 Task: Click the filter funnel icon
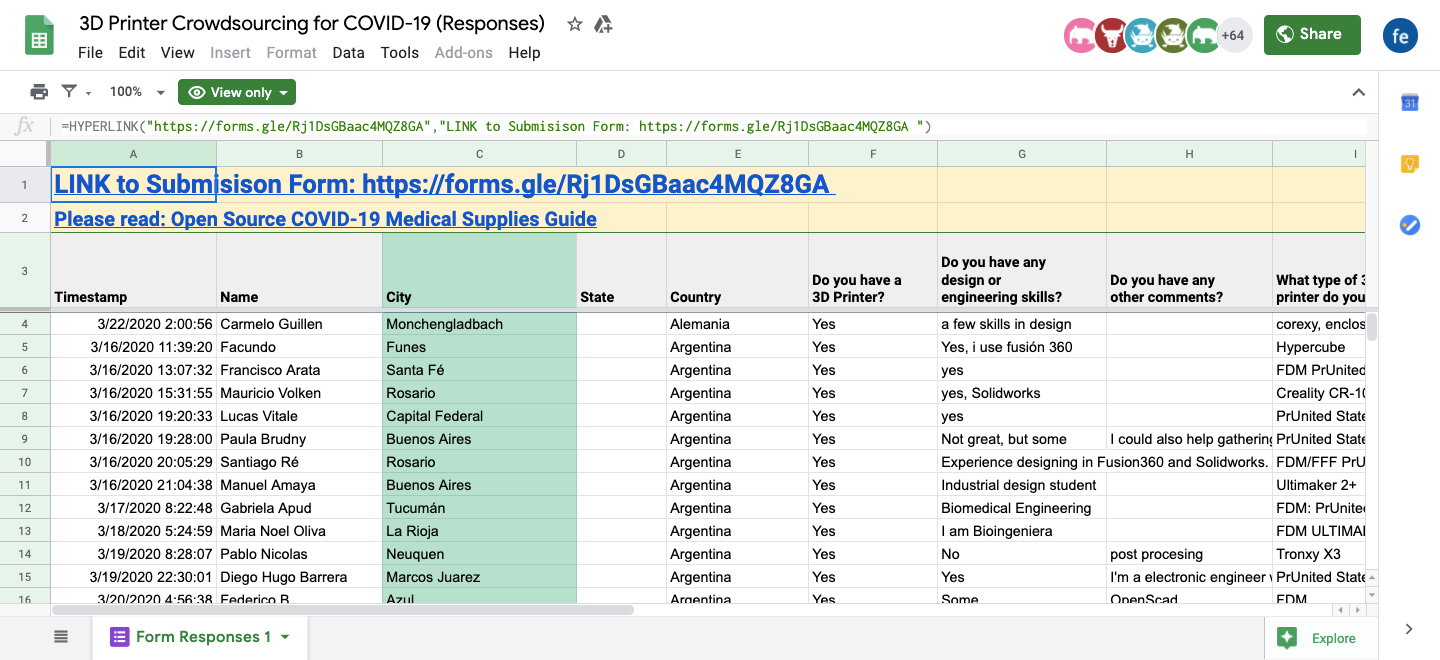(69, 92)
